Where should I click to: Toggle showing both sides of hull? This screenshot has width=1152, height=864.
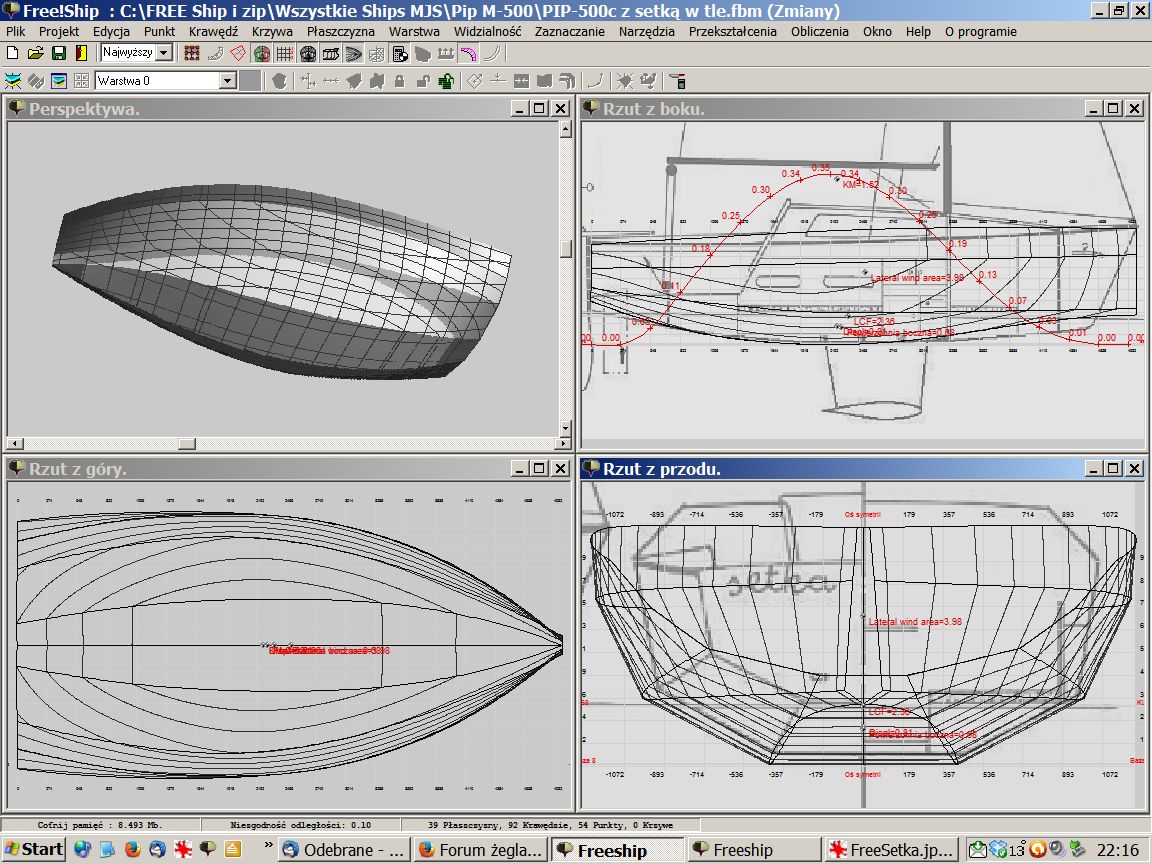[x=261, y=53]
